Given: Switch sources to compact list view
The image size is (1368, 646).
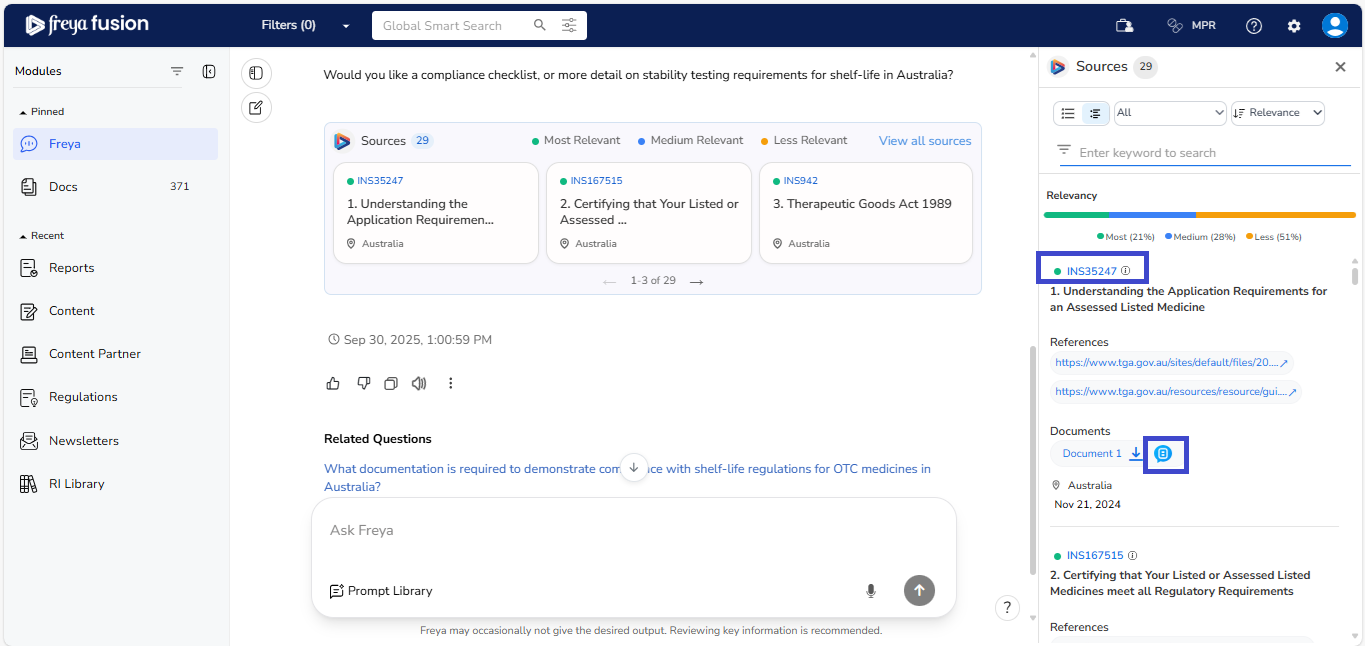Looking at the screenshot, I should click(x=1068, y=114).
